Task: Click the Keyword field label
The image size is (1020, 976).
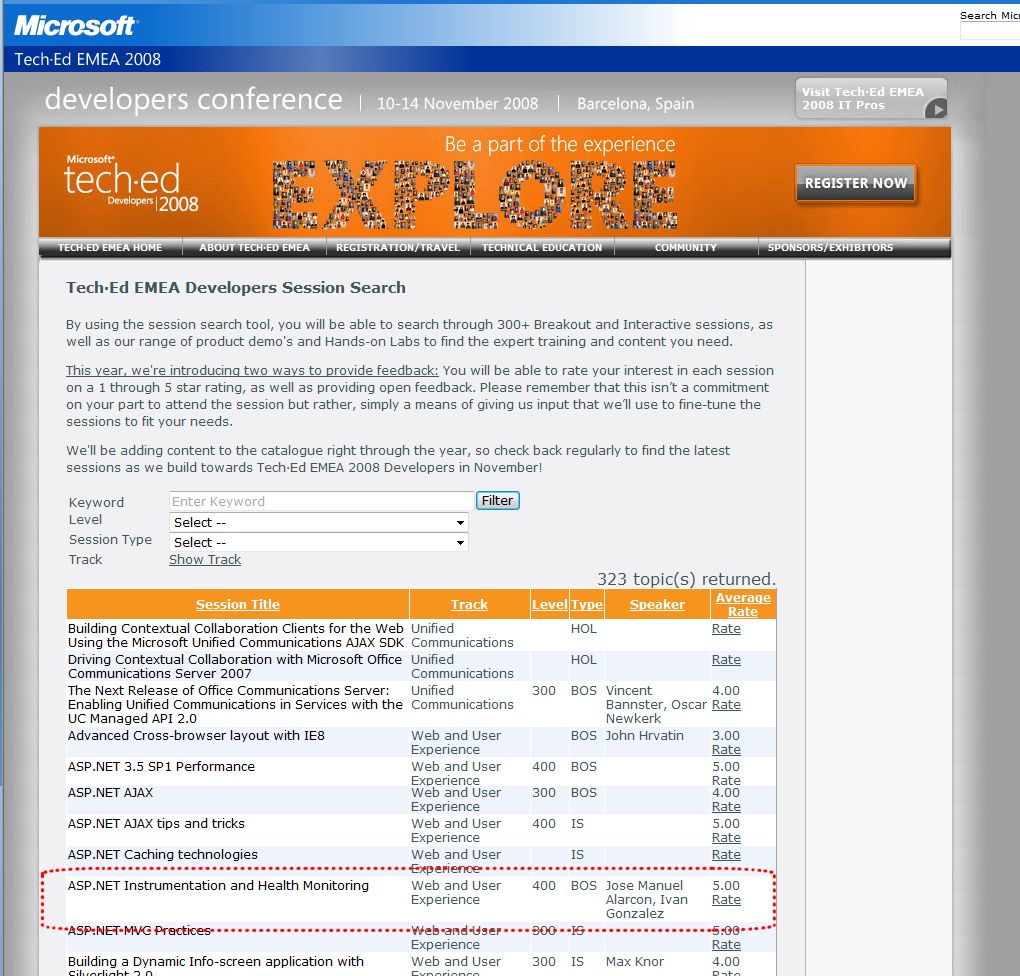Action: 96,502
